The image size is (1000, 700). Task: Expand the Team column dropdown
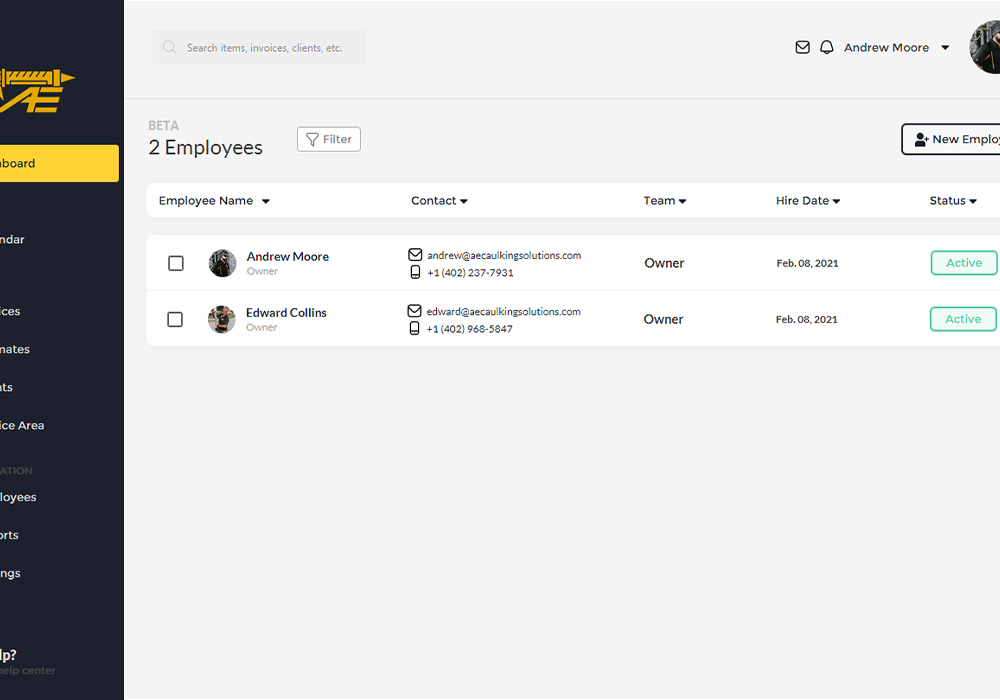point(682,201)
